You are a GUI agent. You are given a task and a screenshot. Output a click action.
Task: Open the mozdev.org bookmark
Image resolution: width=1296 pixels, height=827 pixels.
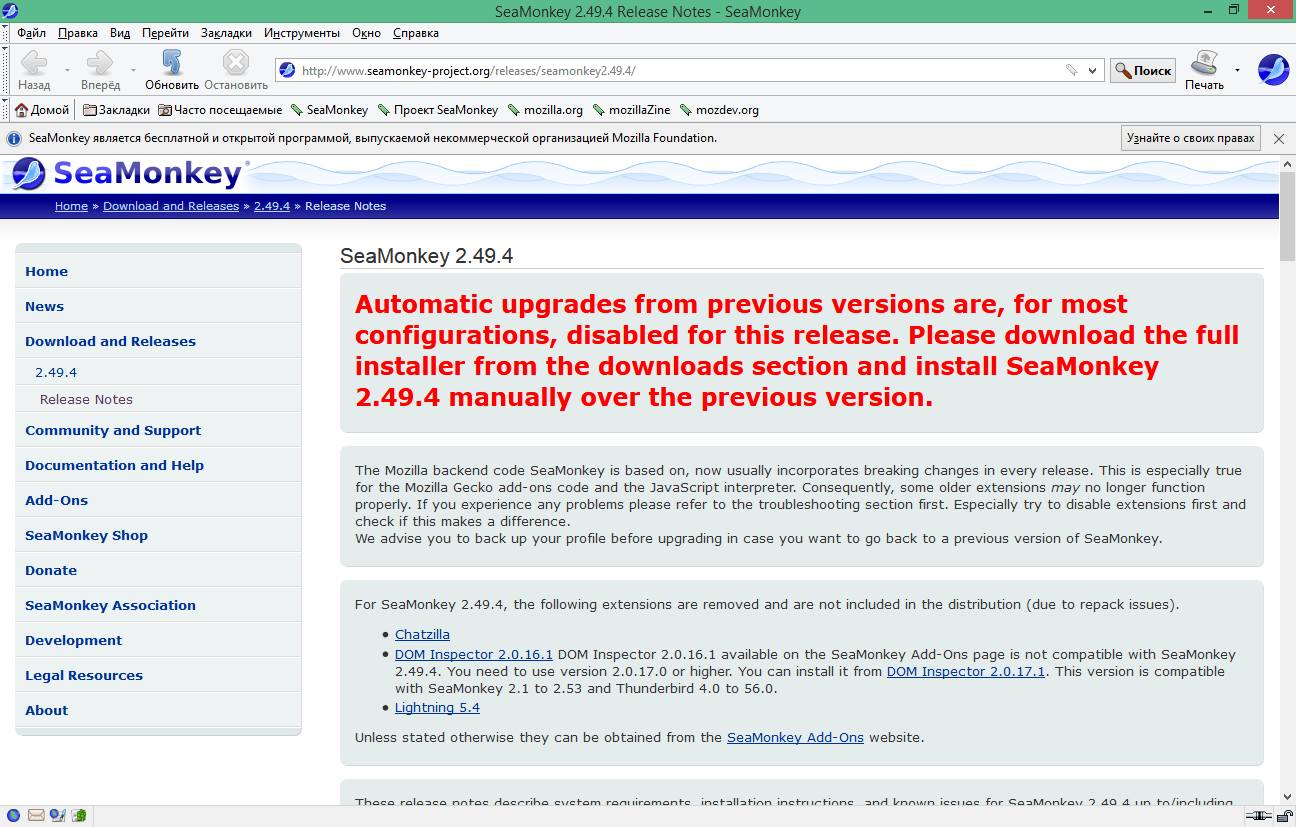[719, 110]
